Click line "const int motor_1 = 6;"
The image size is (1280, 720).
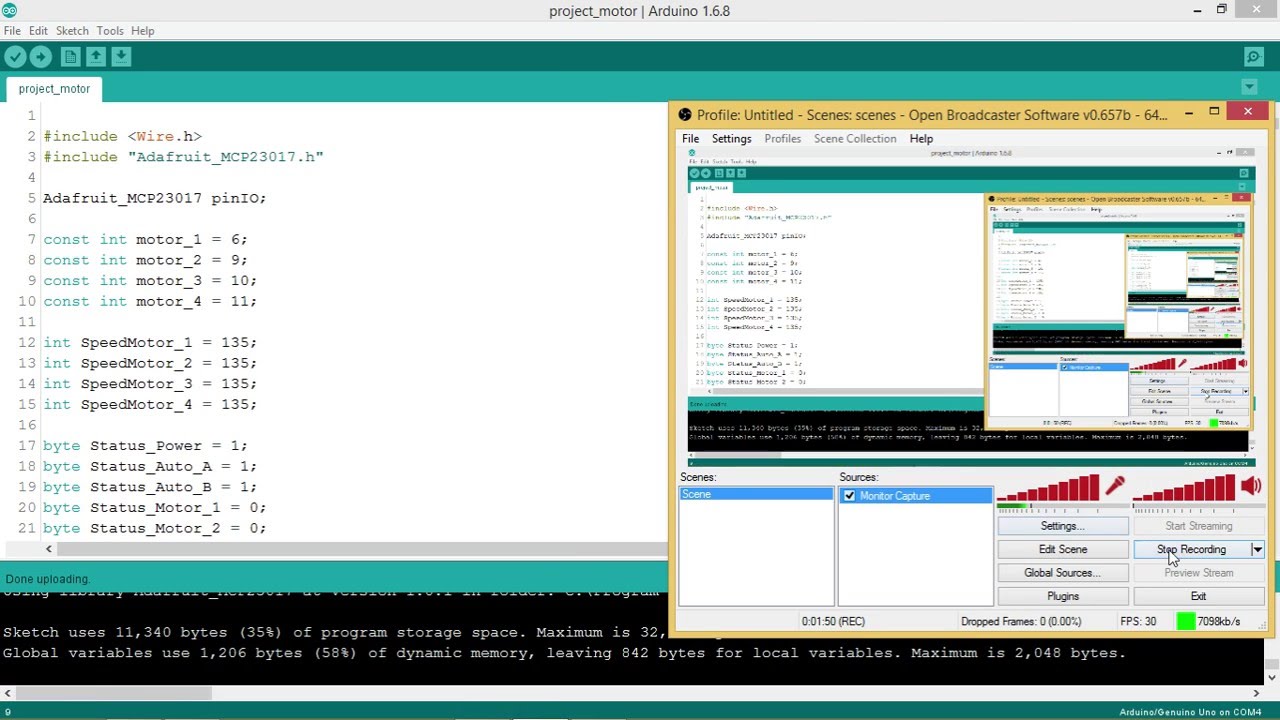point(145,239)
